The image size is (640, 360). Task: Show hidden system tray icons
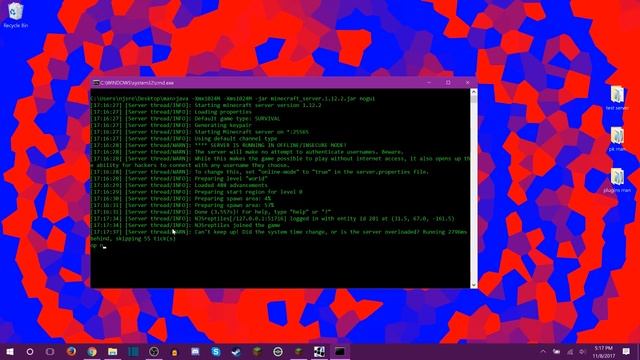tap(543, 351)
